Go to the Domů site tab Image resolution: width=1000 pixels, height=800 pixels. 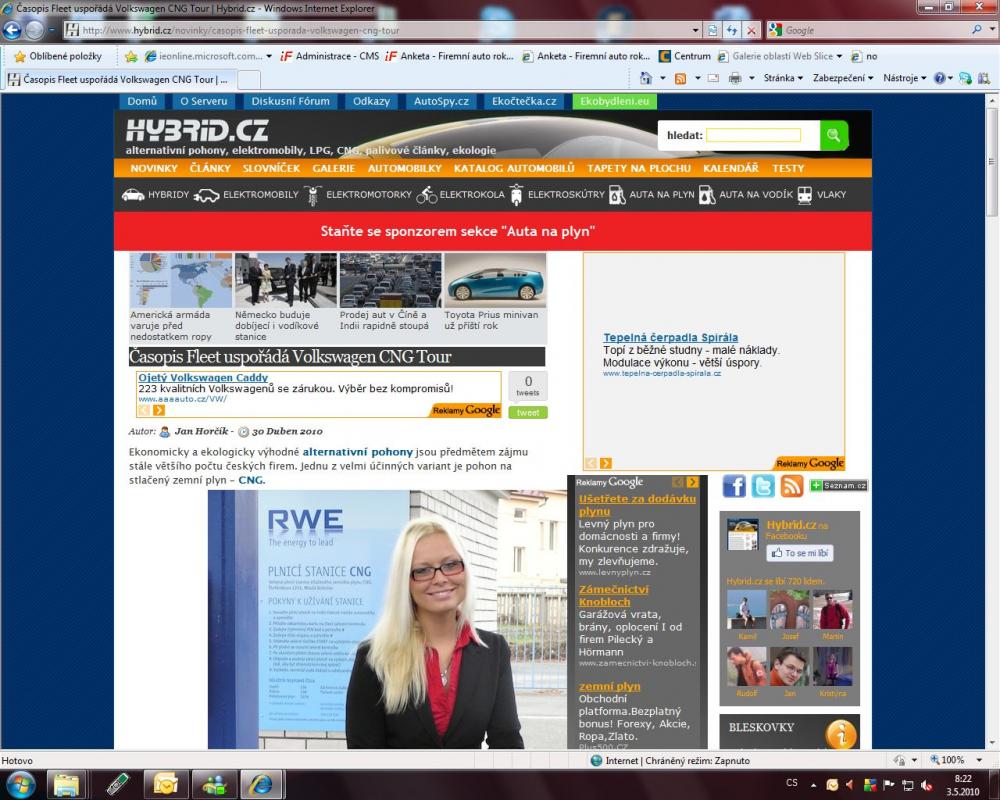pyautogui.click(x=142, y=101)
